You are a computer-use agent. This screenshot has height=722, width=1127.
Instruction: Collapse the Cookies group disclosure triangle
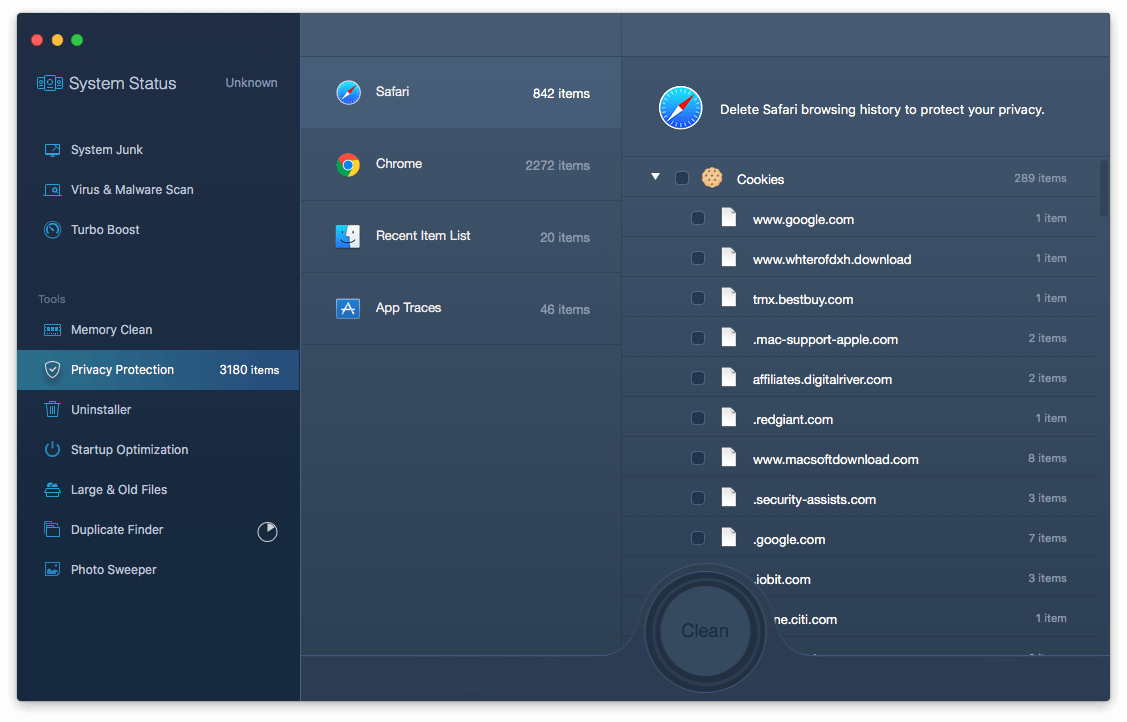(x=656, y=177)
